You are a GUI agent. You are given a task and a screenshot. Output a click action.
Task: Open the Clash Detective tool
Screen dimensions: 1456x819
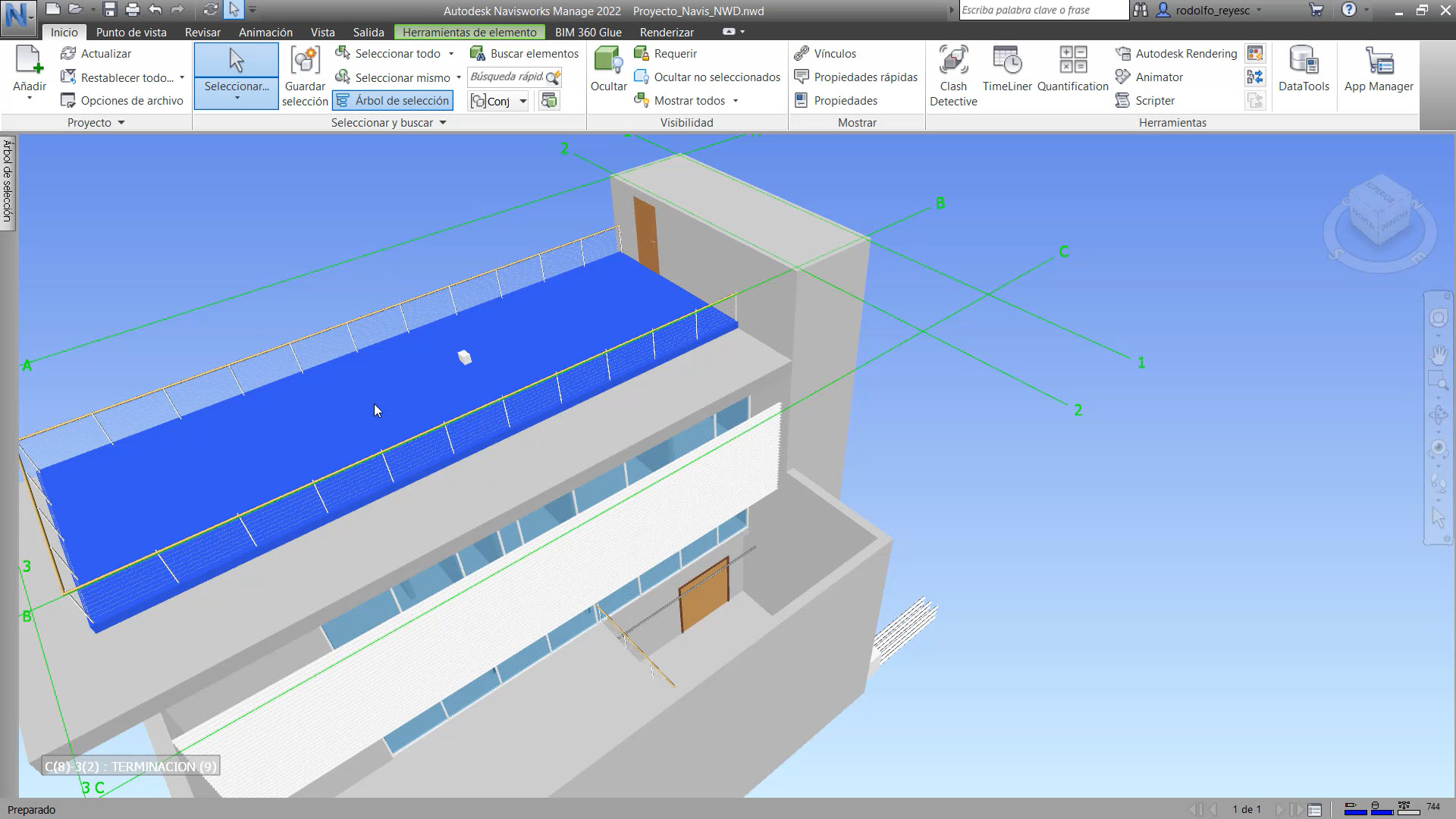click(x=953, y=74)
